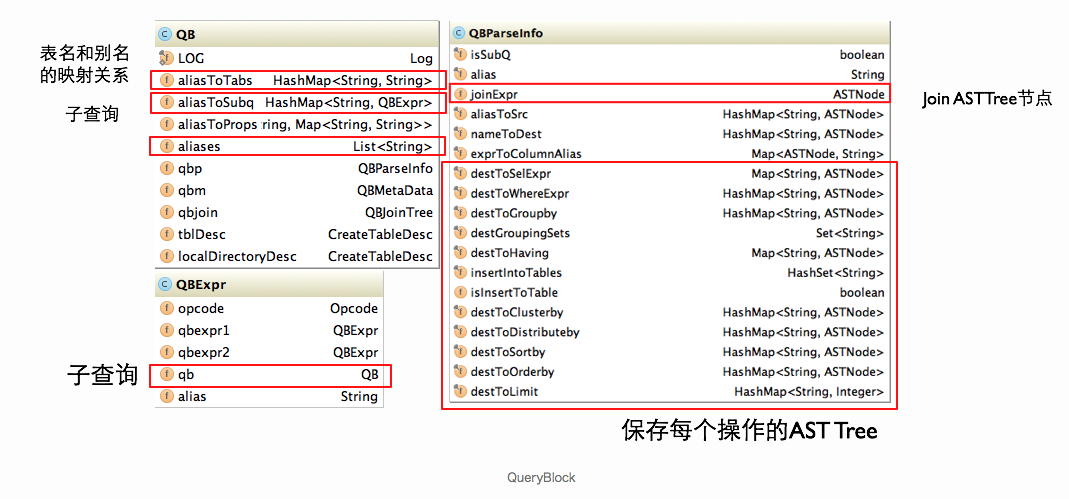Click the QBParseInfo type of qbp field
This screenshot has height=499, width=1069.
point(394,168)
